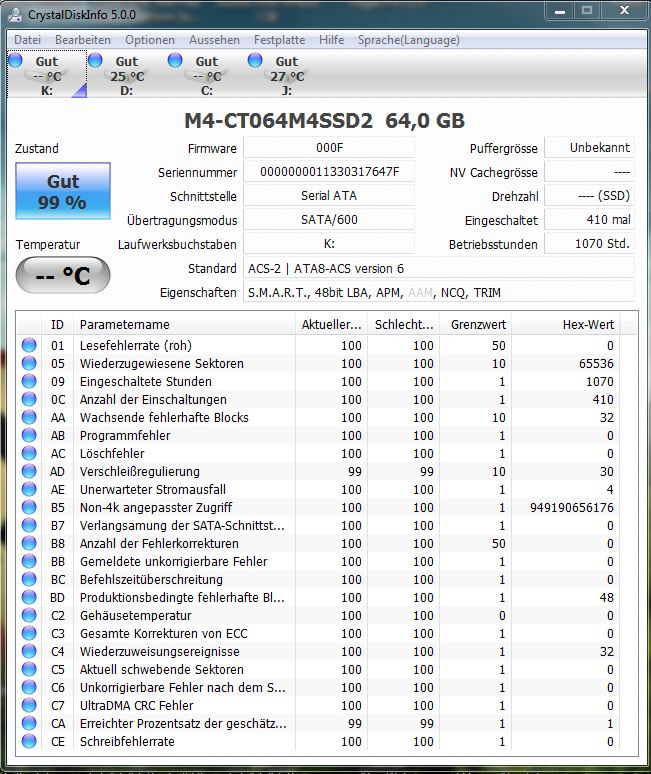This screenshot has height=774, width=651.
Task: Click the status icon for Gemeldete unkorrigierbare Fehler
Action: click(29, 561)
